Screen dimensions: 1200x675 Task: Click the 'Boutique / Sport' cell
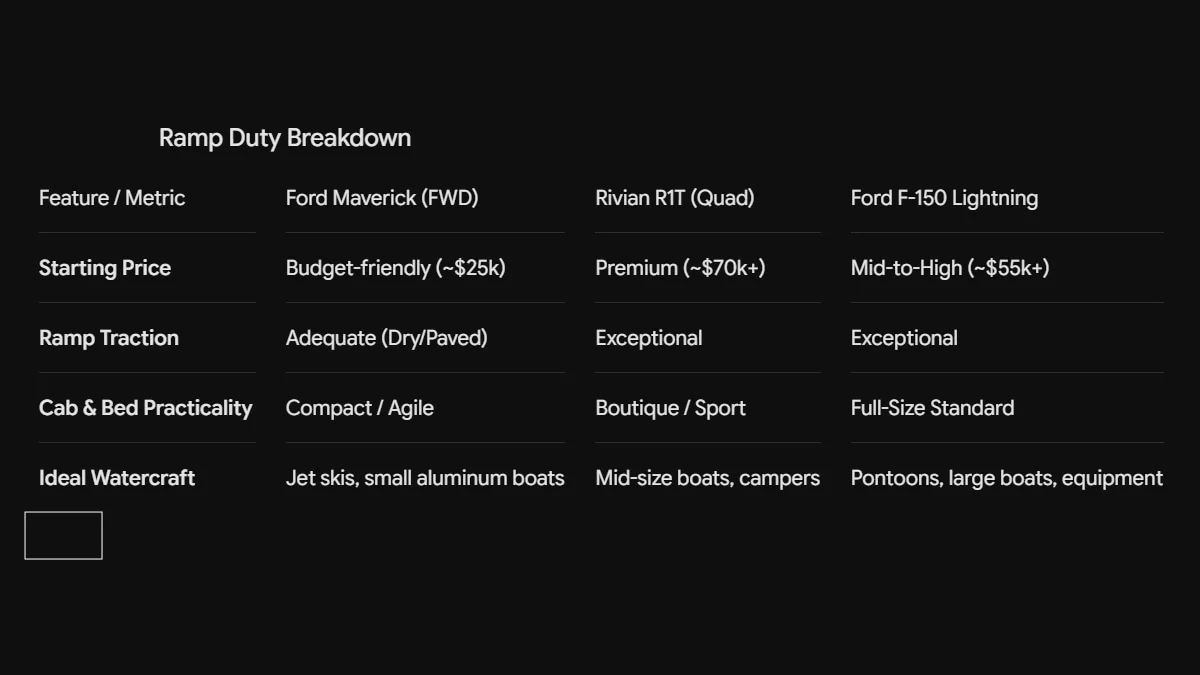coord(671,408)
